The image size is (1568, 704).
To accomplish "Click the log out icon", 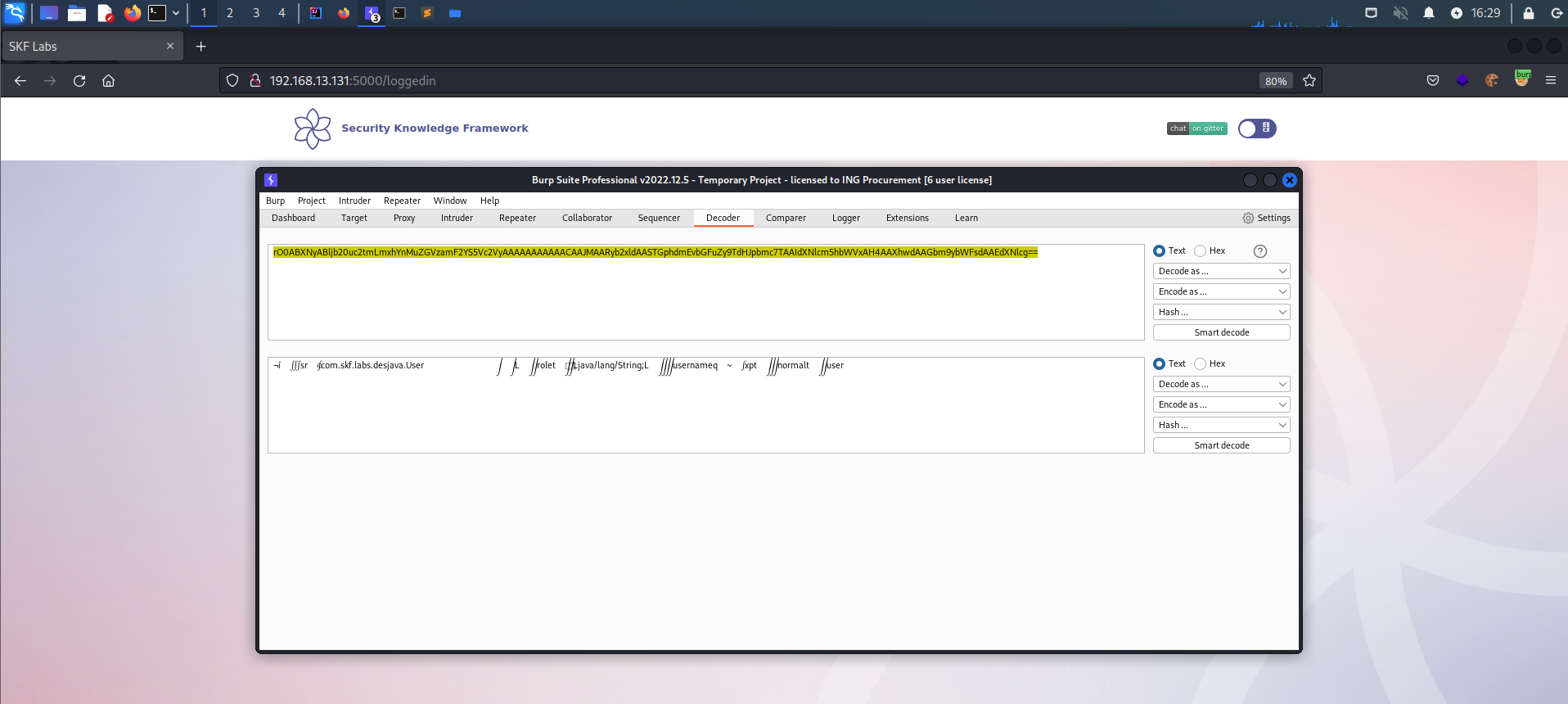I will coord(1557,13).
